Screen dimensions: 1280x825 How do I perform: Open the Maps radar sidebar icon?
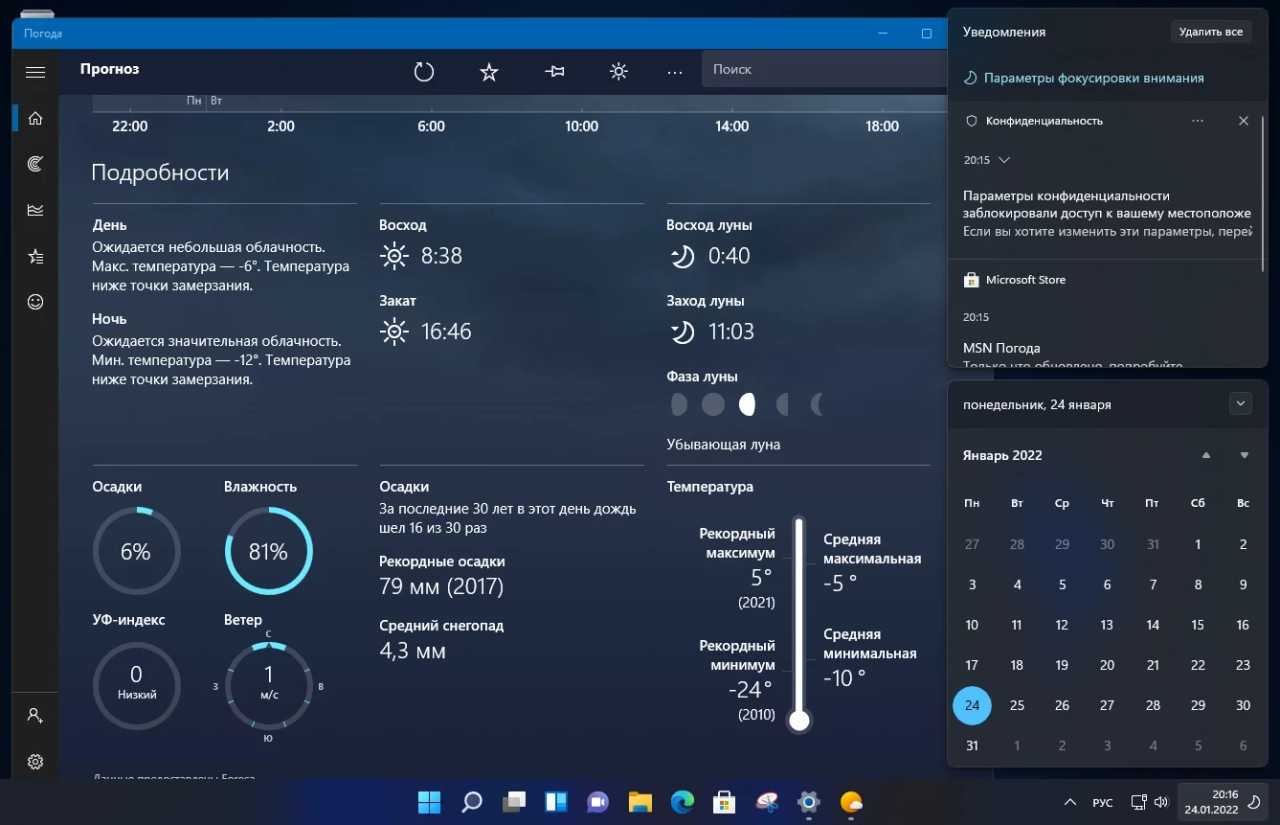tap(35, 163)
